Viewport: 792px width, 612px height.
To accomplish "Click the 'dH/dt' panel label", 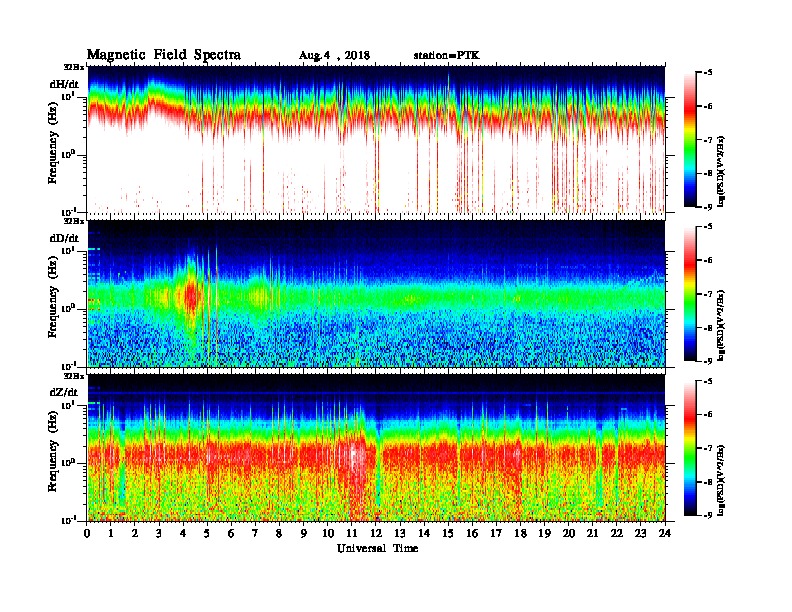I will pyautogui.click(x=64, y=84).
